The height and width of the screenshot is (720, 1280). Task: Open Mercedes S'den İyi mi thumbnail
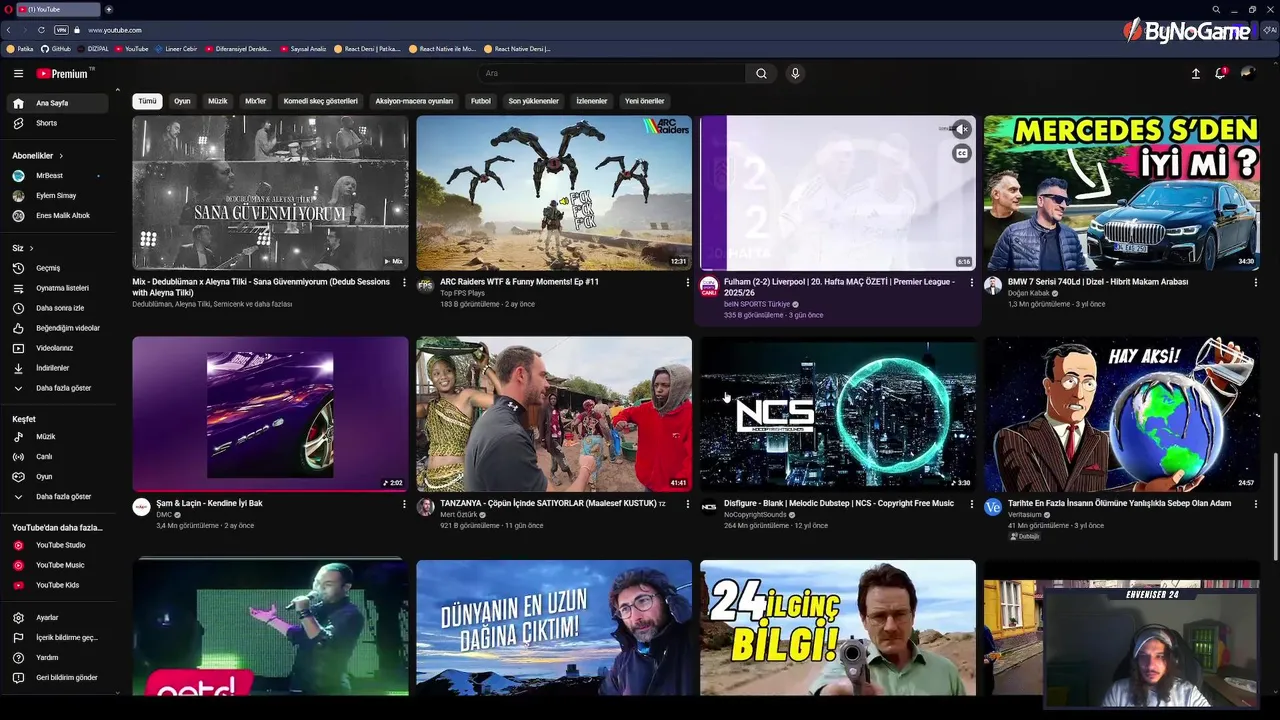click(1121, 193)
